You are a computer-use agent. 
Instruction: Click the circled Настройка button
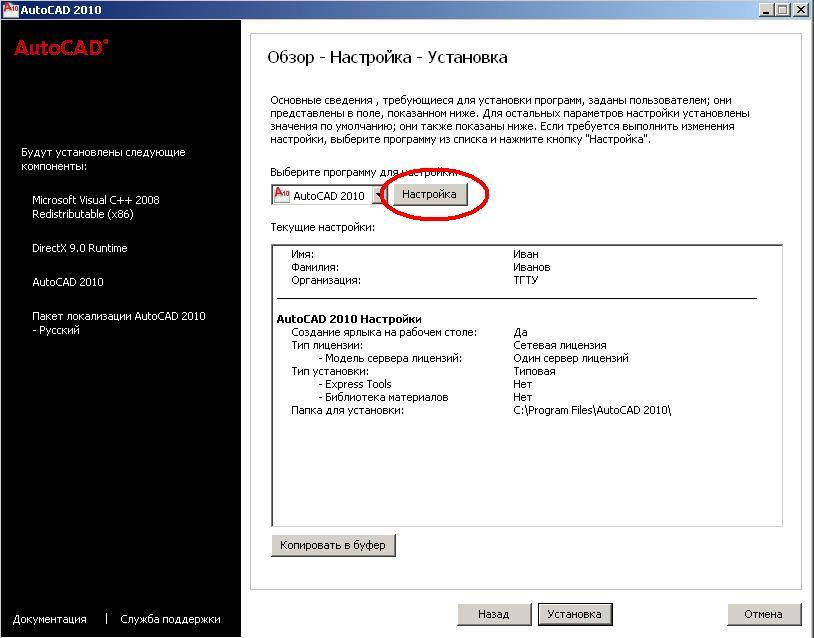[x=430, y=195]
